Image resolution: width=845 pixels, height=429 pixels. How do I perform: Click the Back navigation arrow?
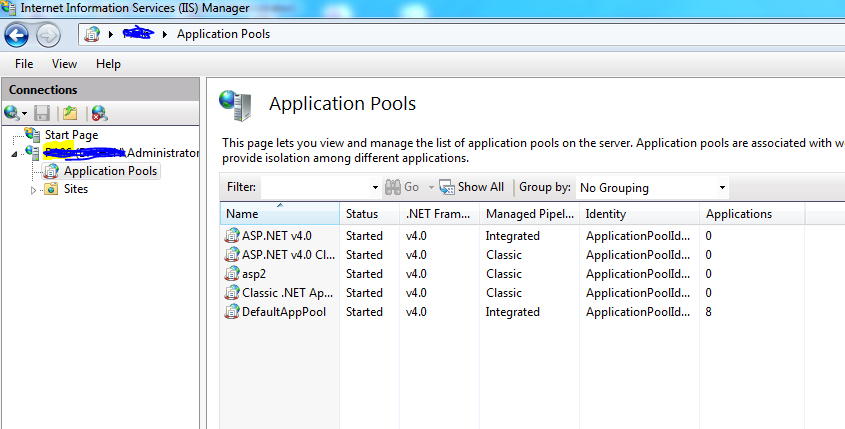coord(17,36)
